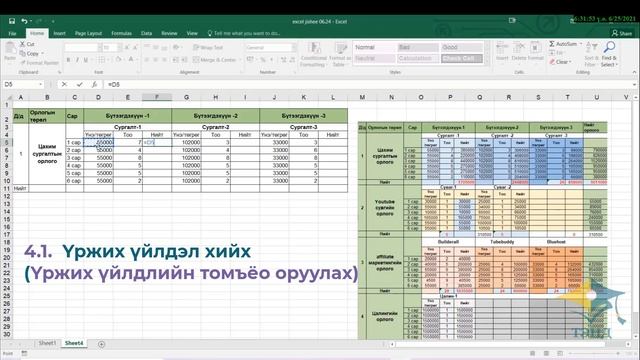Toggle Align Left alignment
This screenshot has width=640, height=360.
click(x=147, y=60)
